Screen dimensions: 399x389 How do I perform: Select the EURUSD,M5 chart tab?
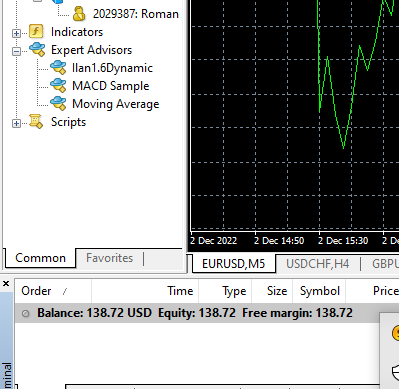click(x=234, y=264)
